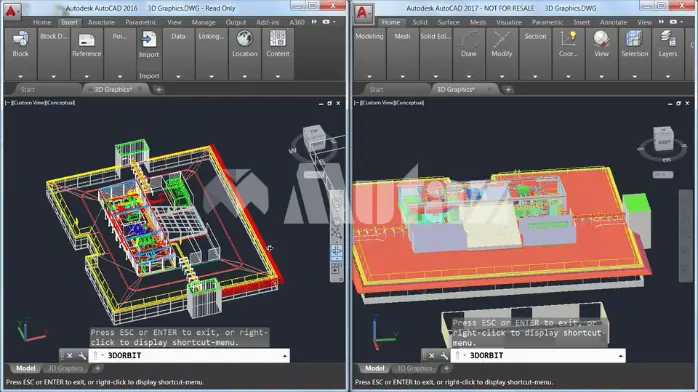The width and height of the screenshot is (698, 392).
Task: Add new layout in AutoCAD 2017
Action: pyautogui.click(x=446, y=368)
